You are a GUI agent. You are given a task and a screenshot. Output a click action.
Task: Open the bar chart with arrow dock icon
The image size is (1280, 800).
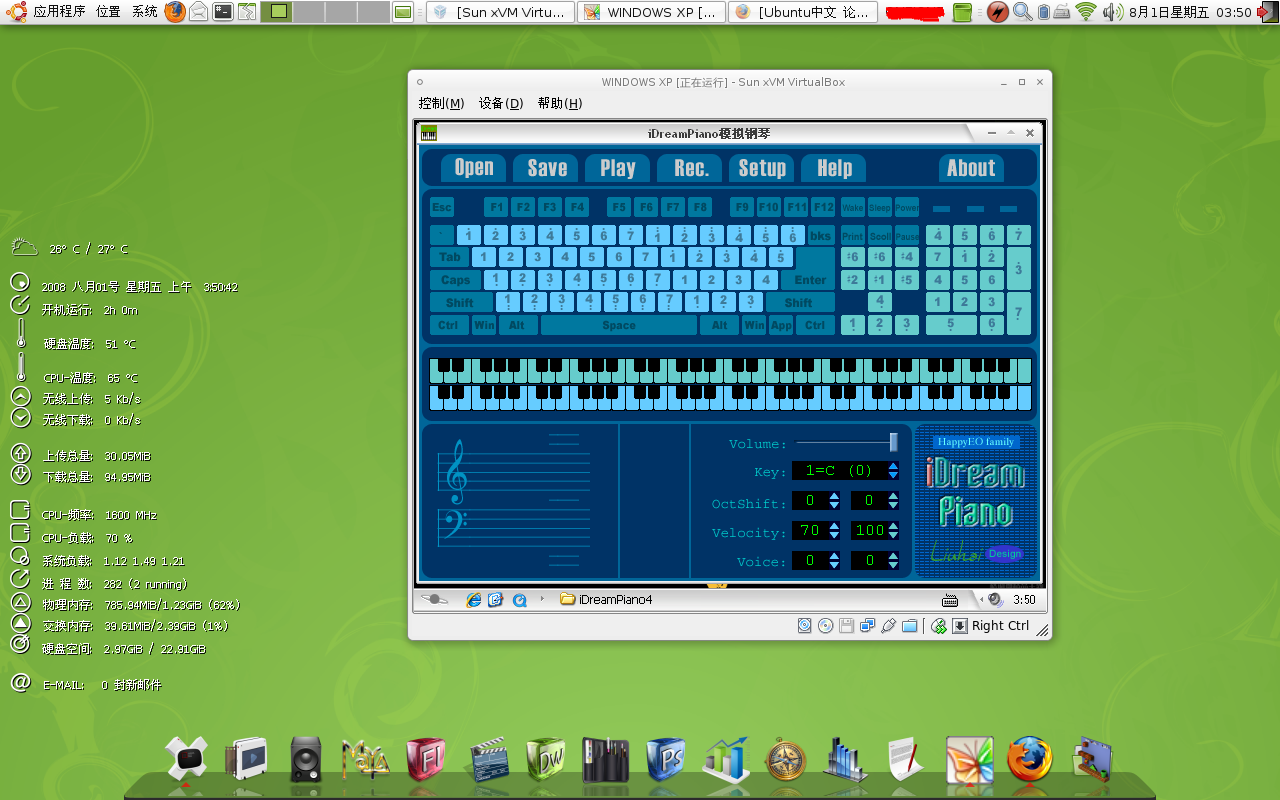tap(727, 760)
